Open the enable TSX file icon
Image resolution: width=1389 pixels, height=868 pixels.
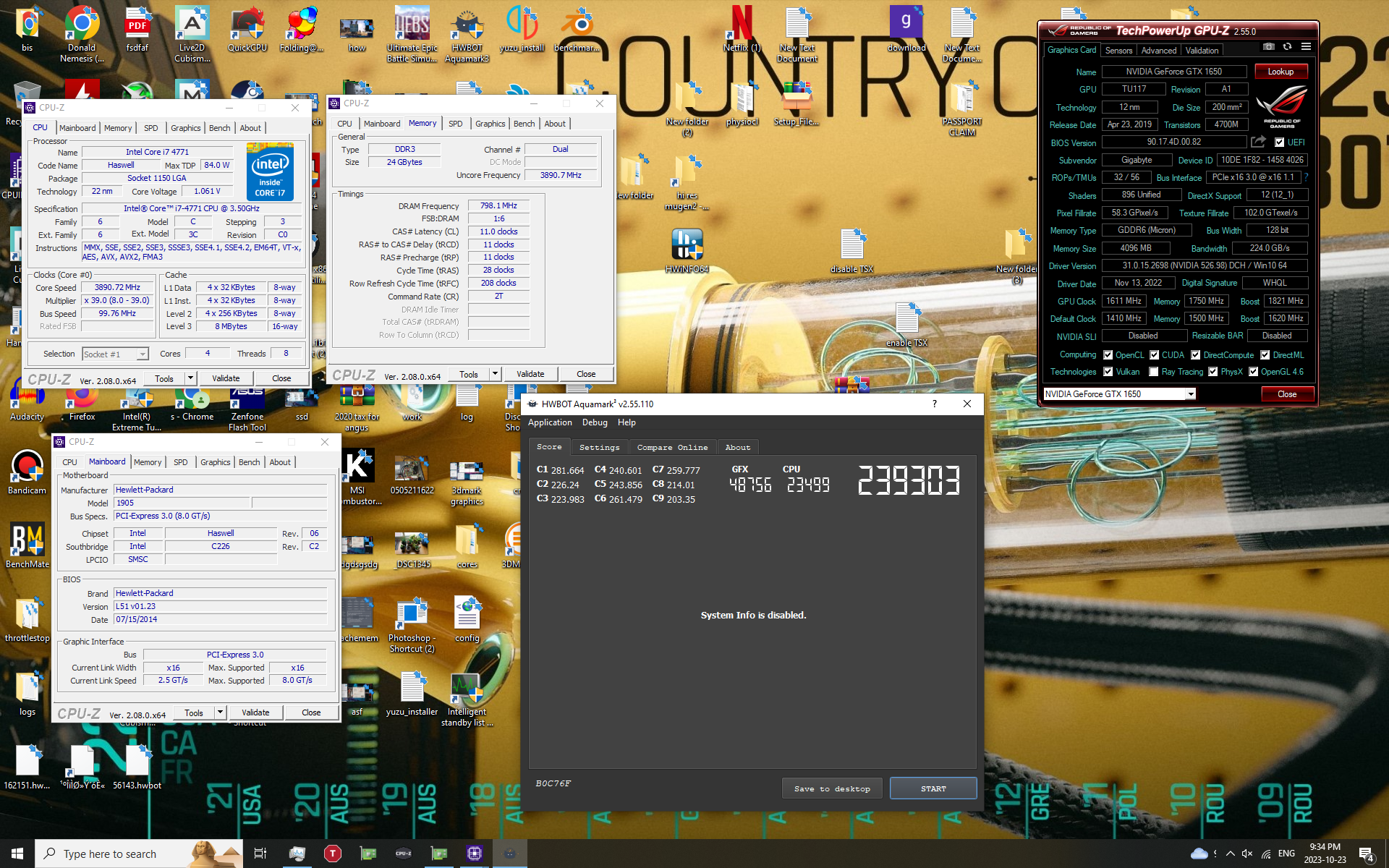click(x=907, y=325)
